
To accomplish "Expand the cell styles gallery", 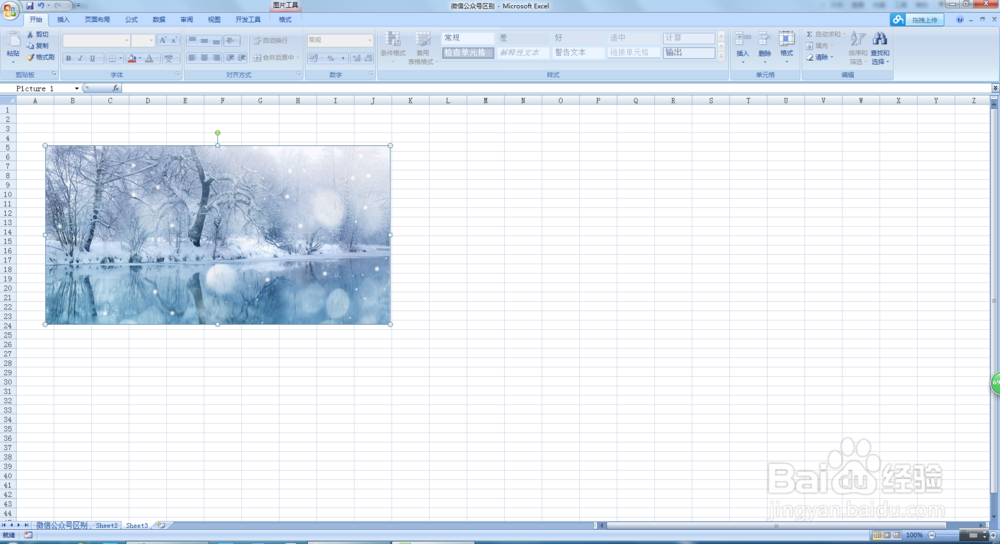I will pos(721,57).
